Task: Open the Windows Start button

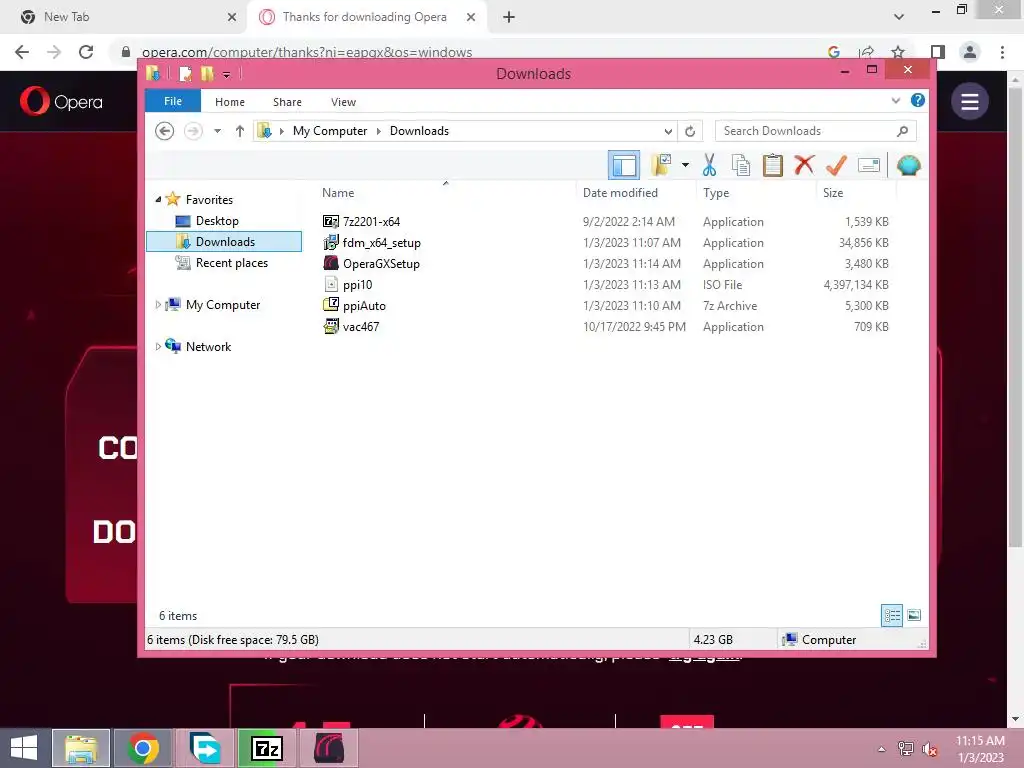Action: coord(24,748)
